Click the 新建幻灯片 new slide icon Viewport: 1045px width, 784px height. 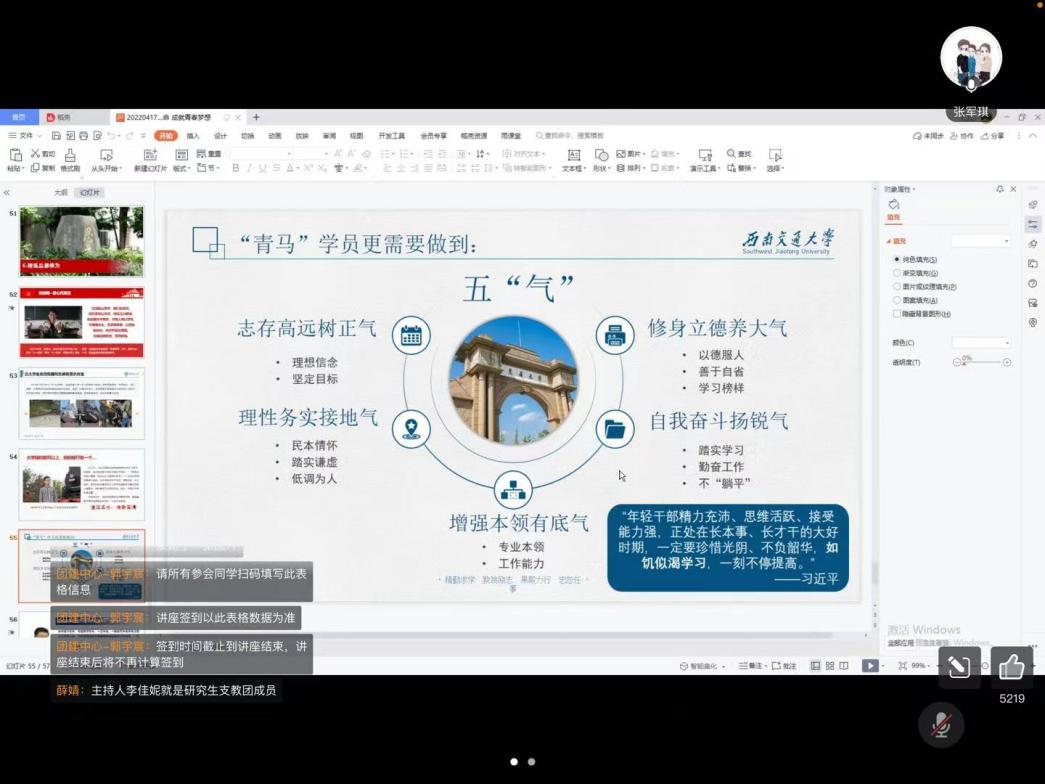point(150,155)
